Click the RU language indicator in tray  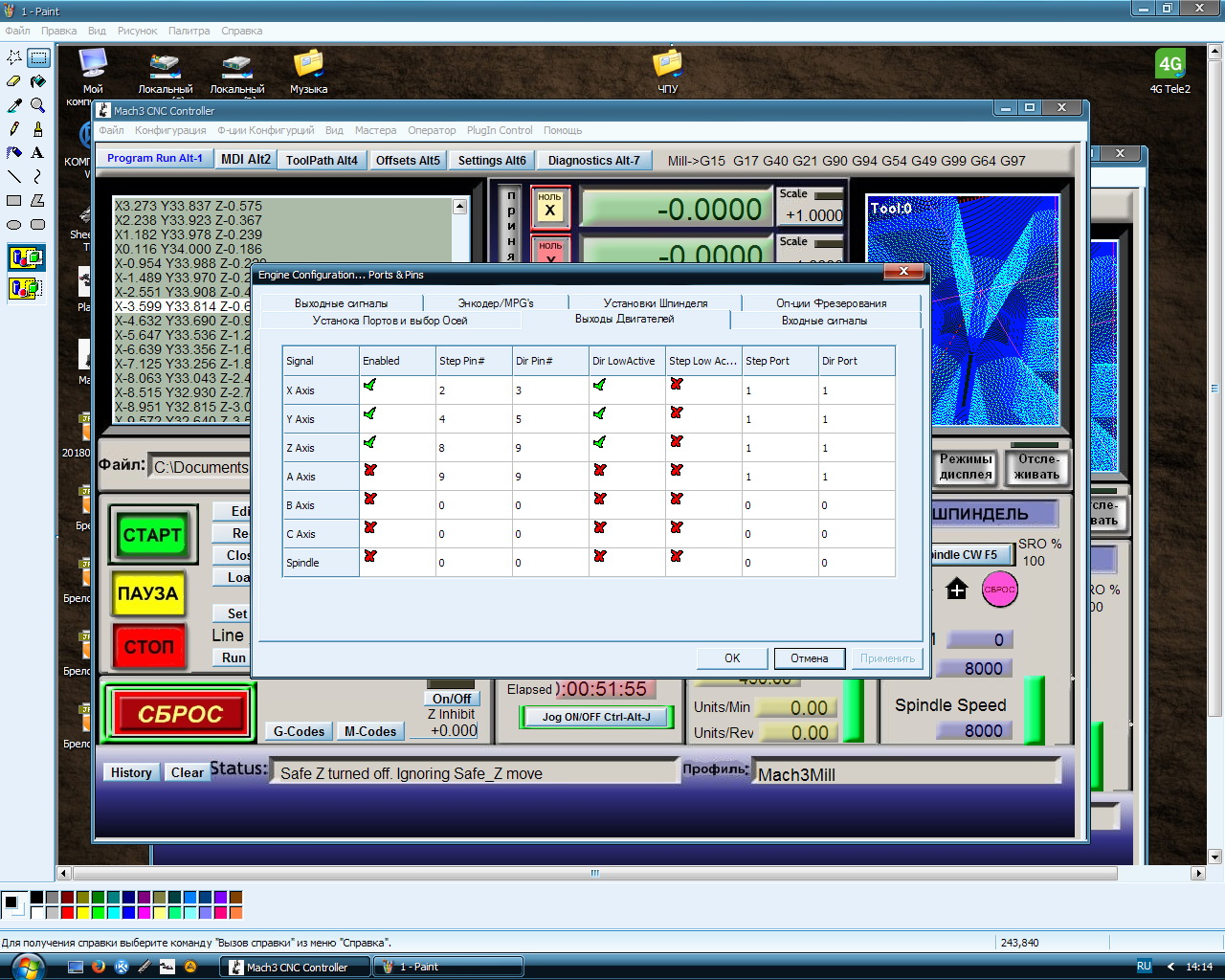1144,967
